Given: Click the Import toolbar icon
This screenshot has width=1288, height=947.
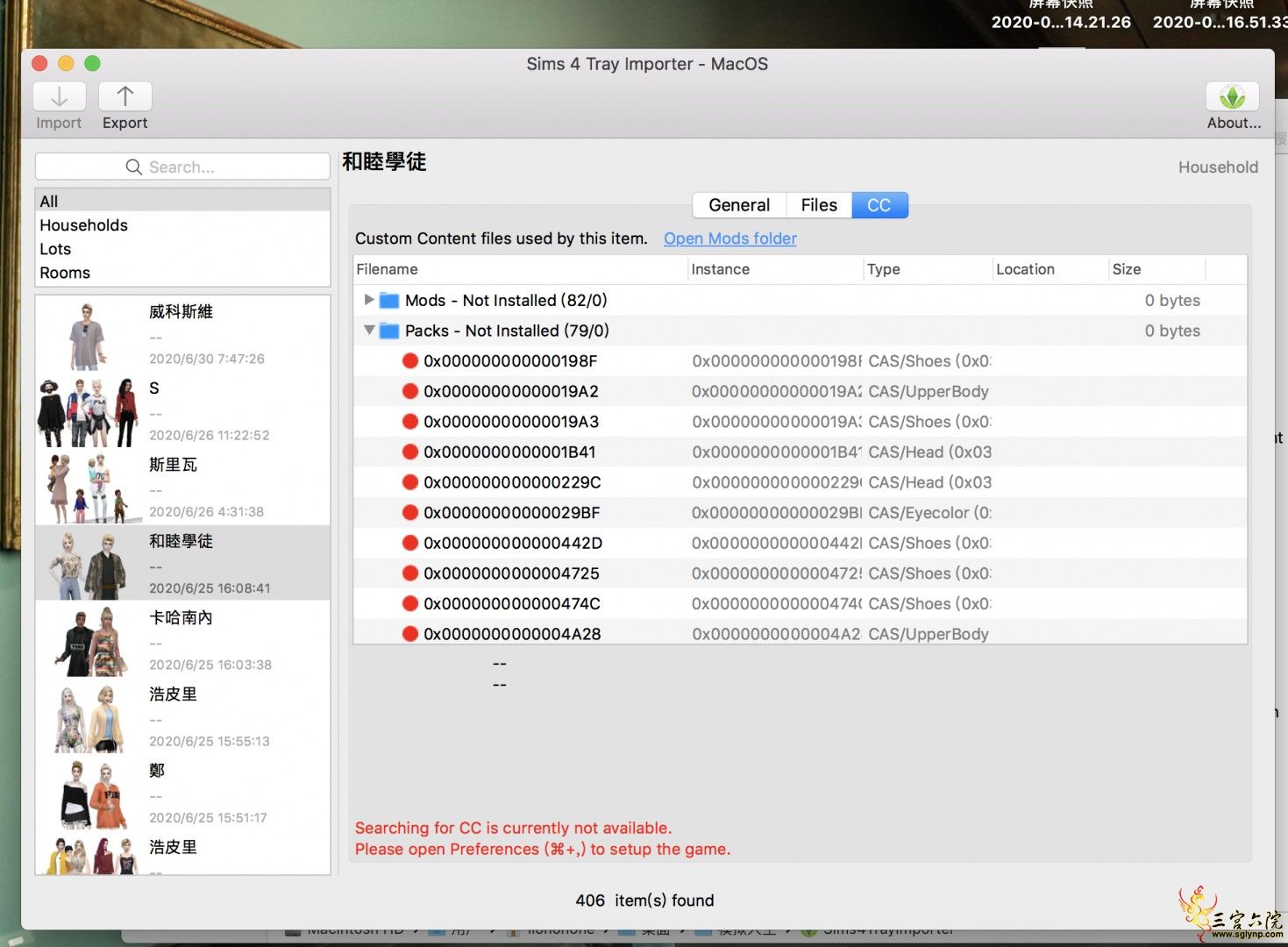Looking at the screenshot, I should coord(60,96).
